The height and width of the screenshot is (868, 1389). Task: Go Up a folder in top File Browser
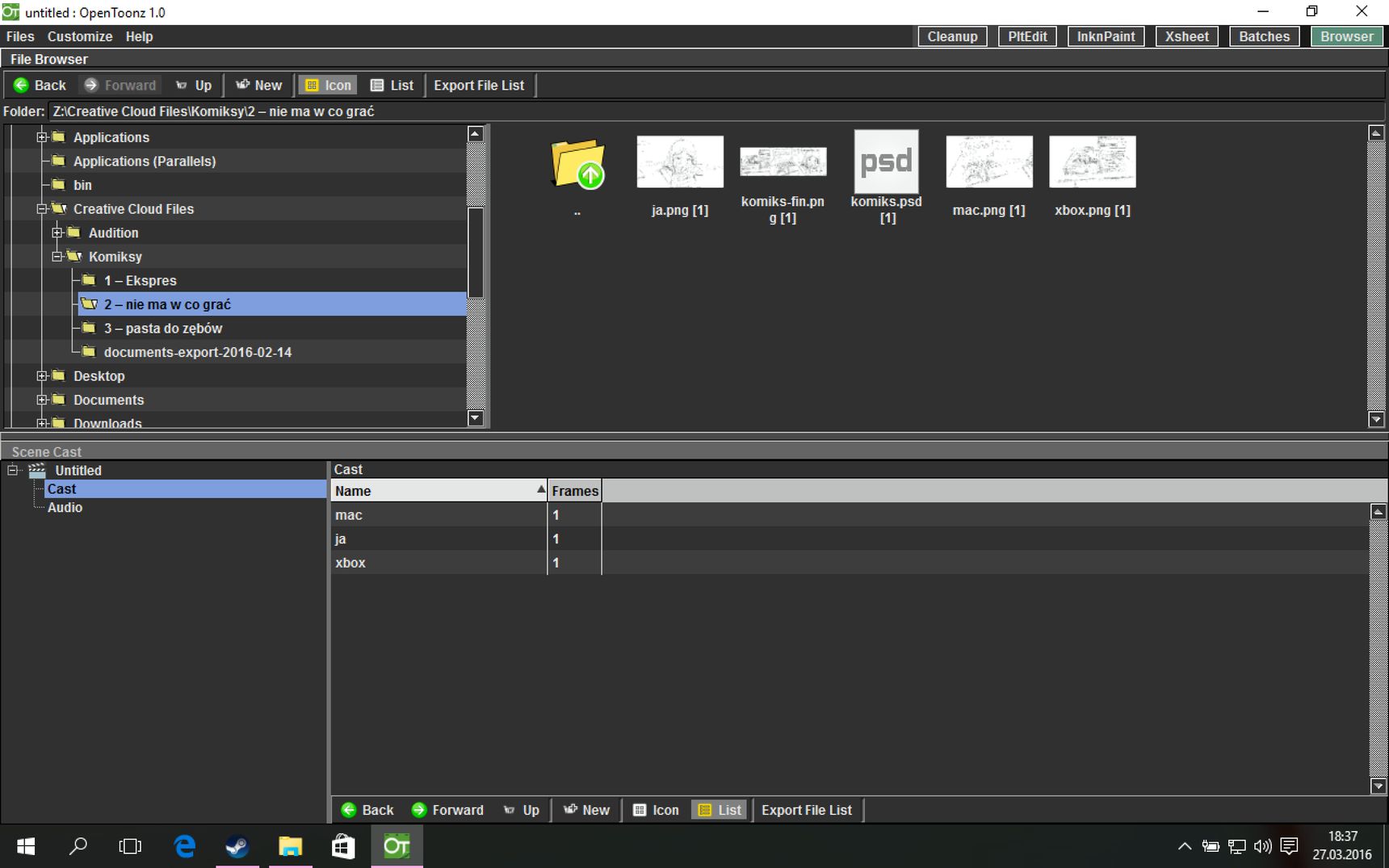tap(194, 86)
